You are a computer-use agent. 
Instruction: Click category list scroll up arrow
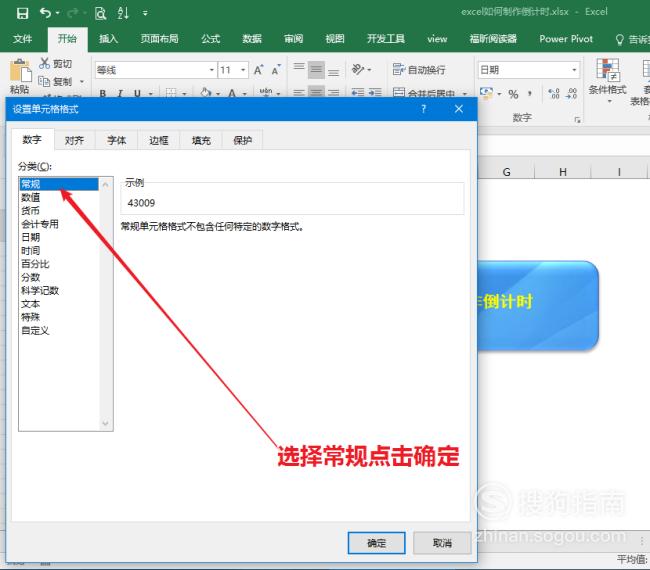[105, 184]
